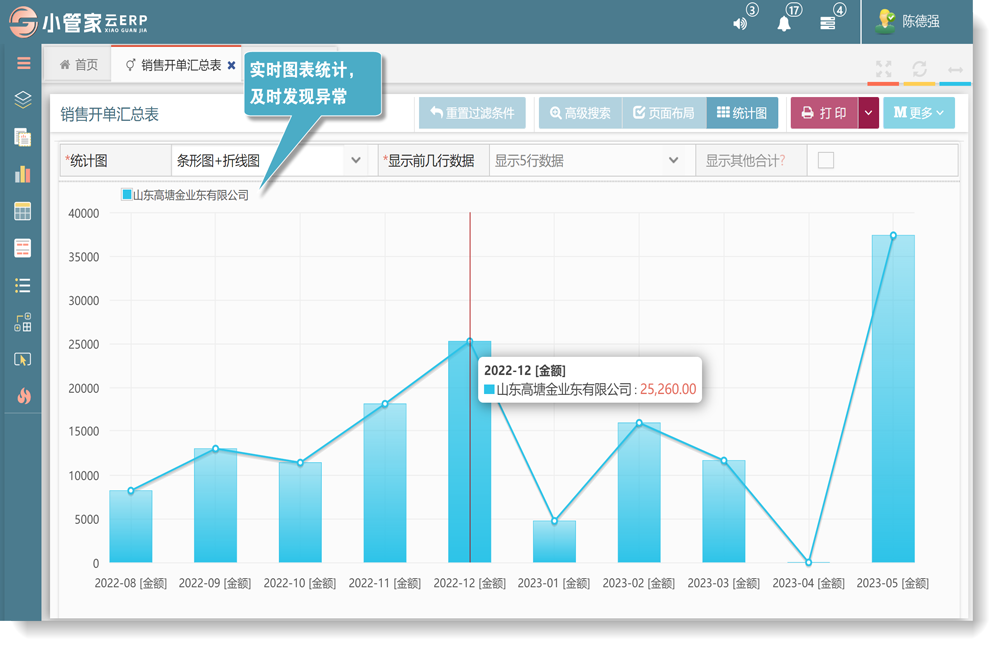Image resolution: width=1000 pixels, height=651 pixels.
Task: Open the bar chart icon in sidebar
Action: 23,174
